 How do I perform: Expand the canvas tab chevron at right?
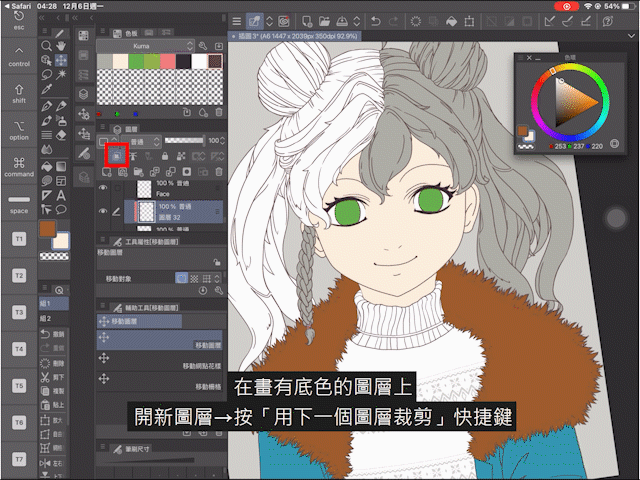click(631, 36)
